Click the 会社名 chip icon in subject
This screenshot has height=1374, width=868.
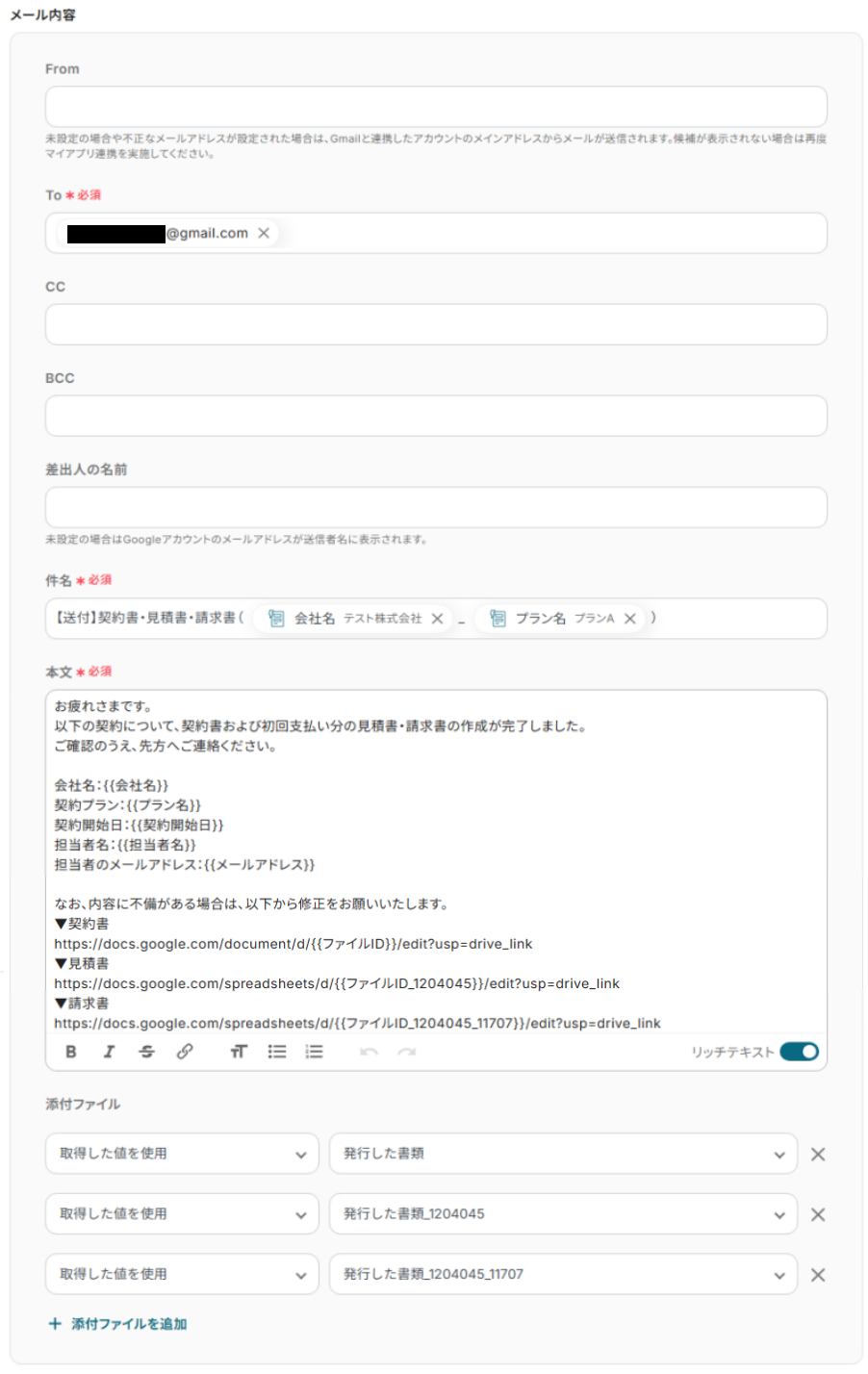(x=276, y=619)
